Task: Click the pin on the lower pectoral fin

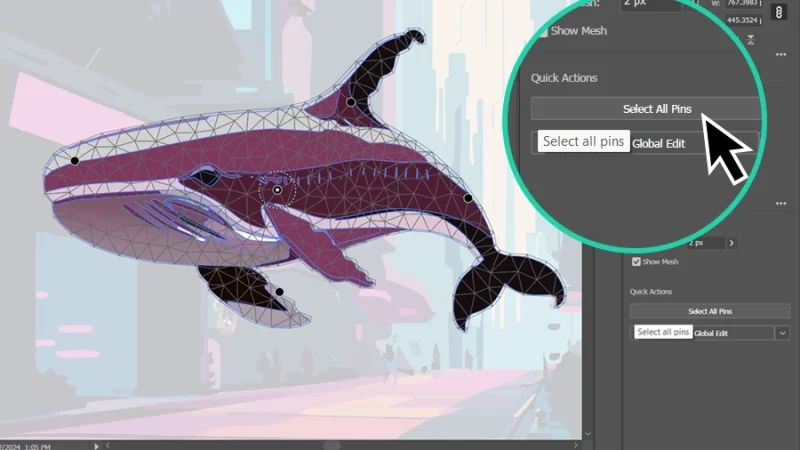Action: pyautogui.click(x=279, y=292)
